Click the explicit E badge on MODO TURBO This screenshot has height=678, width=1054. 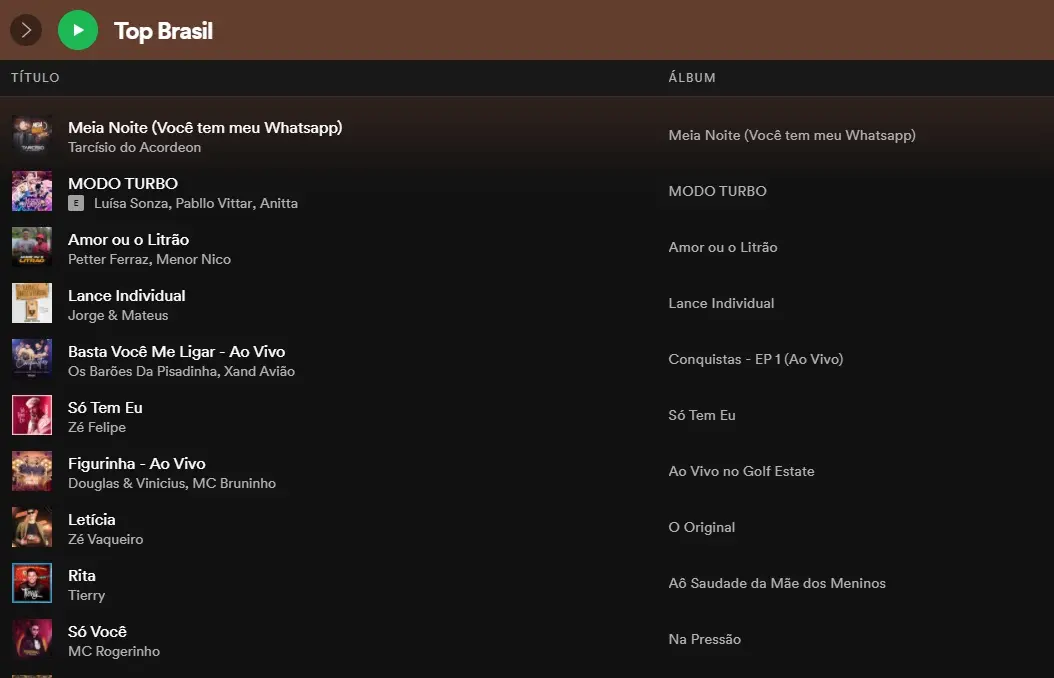point(75,203)
